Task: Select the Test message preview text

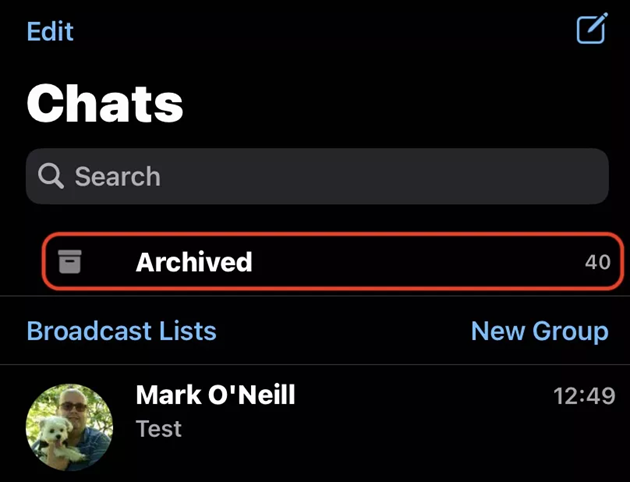Action: coord(159,429)
